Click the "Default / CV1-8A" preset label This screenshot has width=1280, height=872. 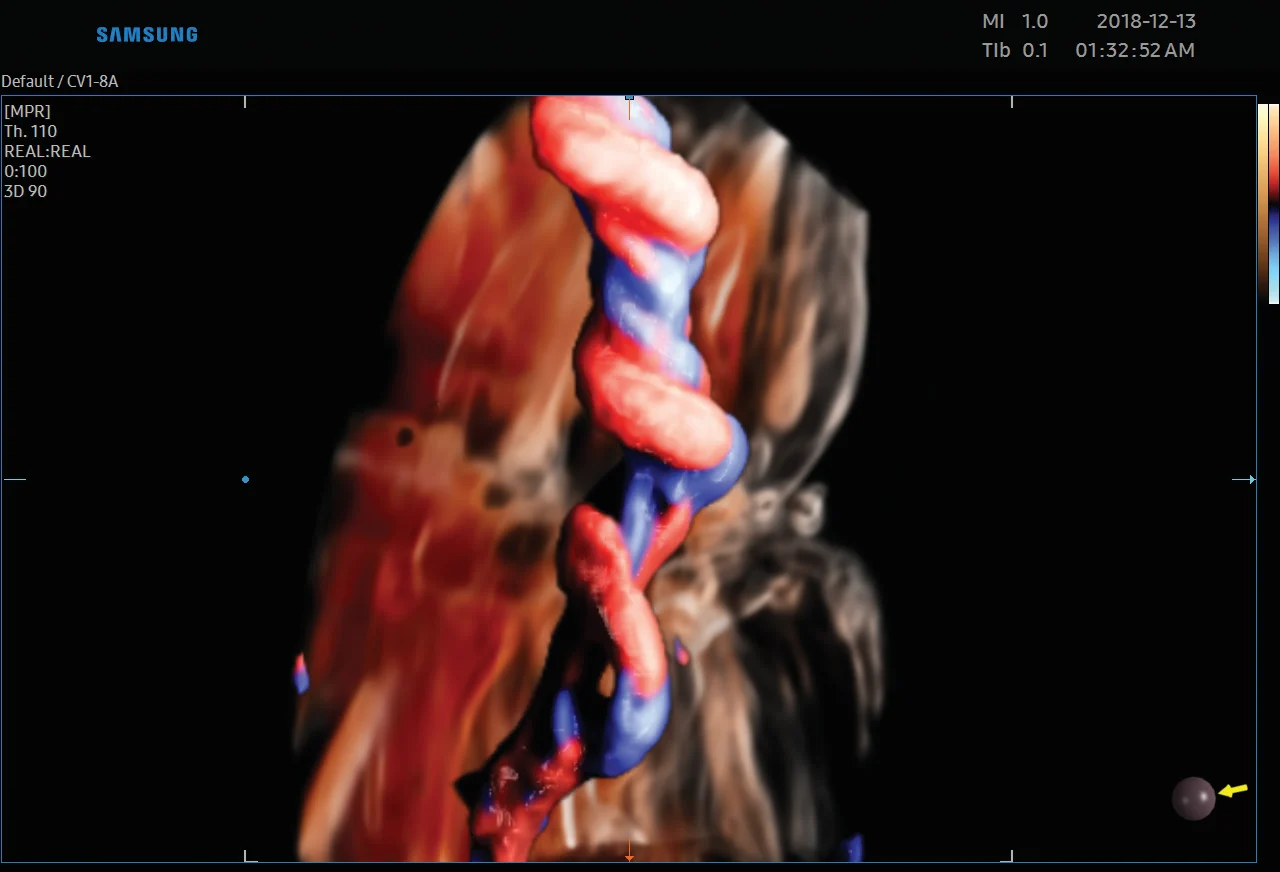point(60,81)
